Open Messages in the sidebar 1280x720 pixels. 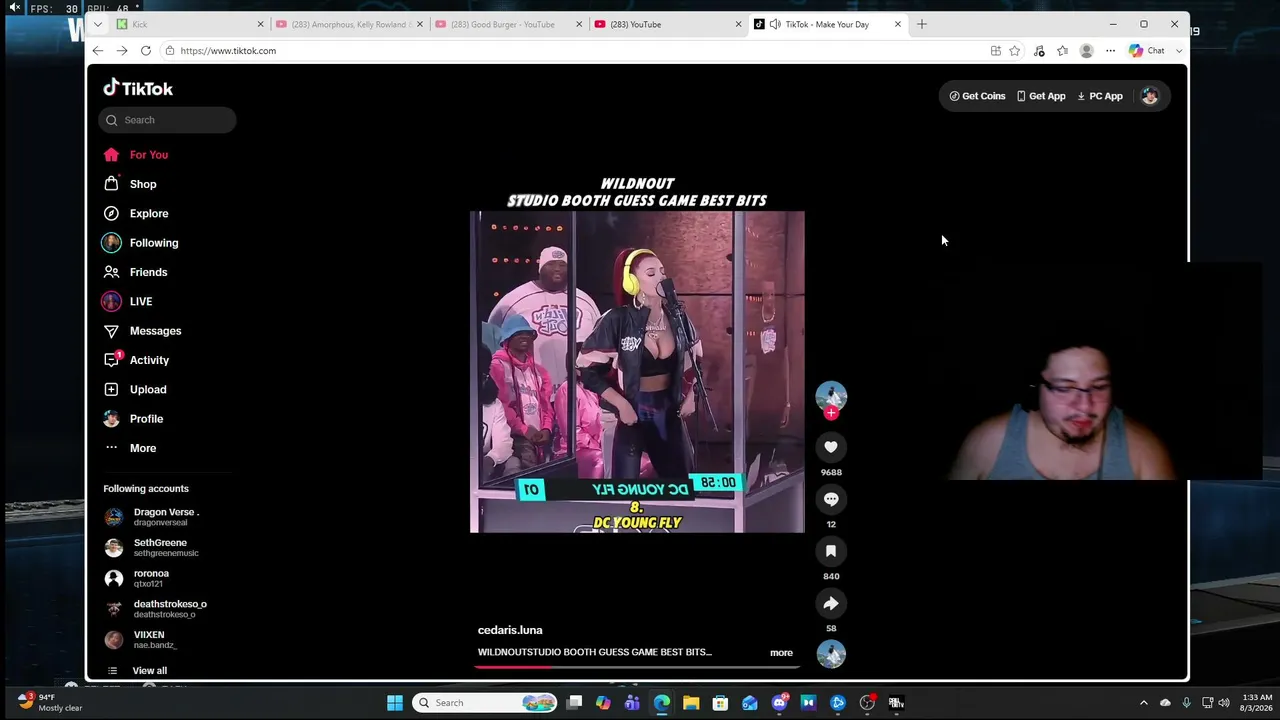click(x=143, y=331)
